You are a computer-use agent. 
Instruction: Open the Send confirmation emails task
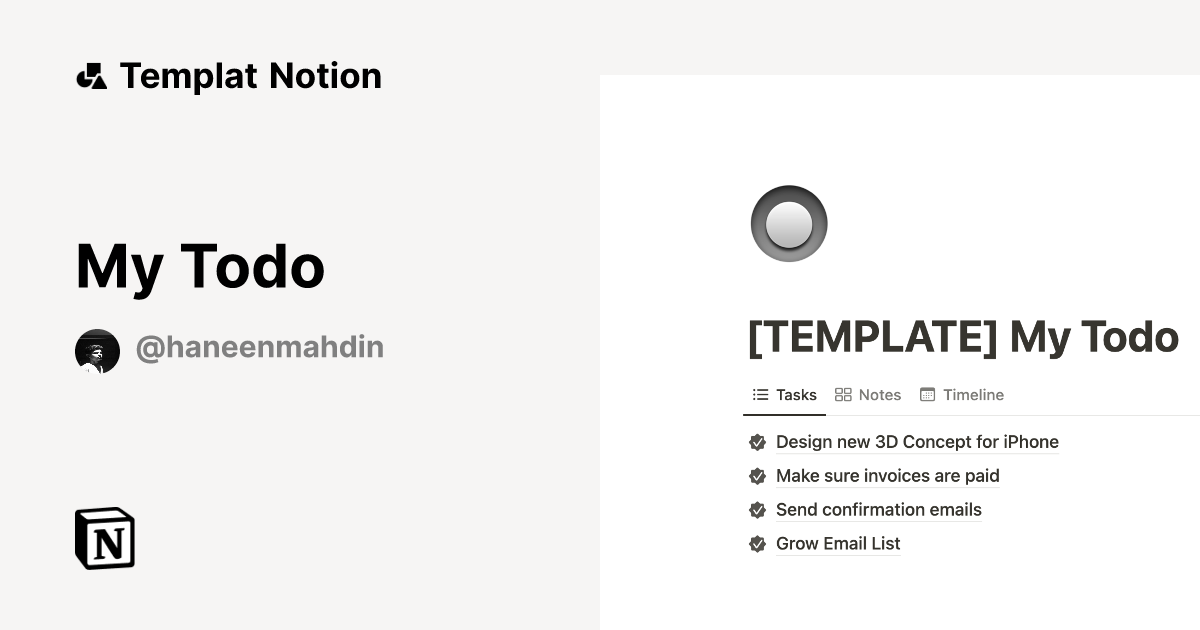click(879, 510)
